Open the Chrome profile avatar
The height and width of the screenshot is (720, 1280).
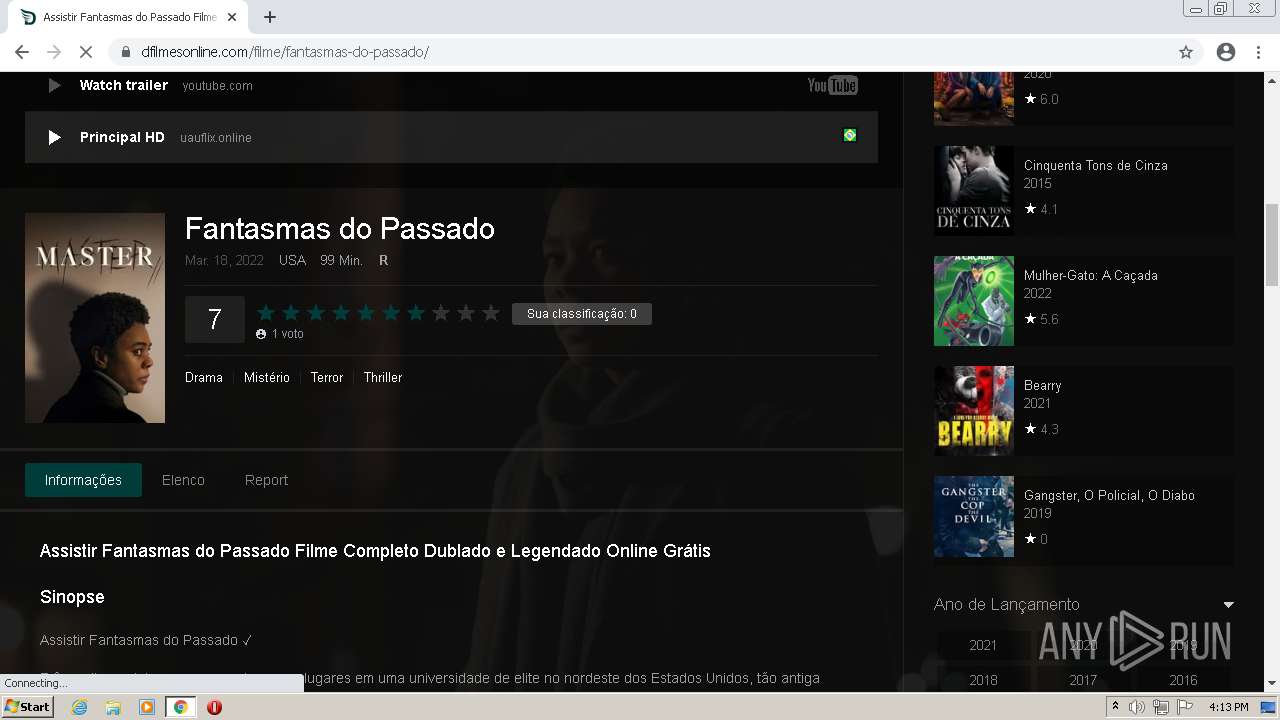click(x=1226, y=52)
